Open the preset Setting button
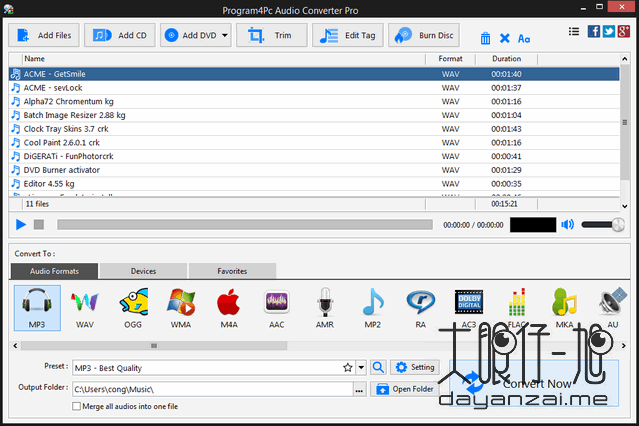The image size is (639, 426). tap(415, 367)
